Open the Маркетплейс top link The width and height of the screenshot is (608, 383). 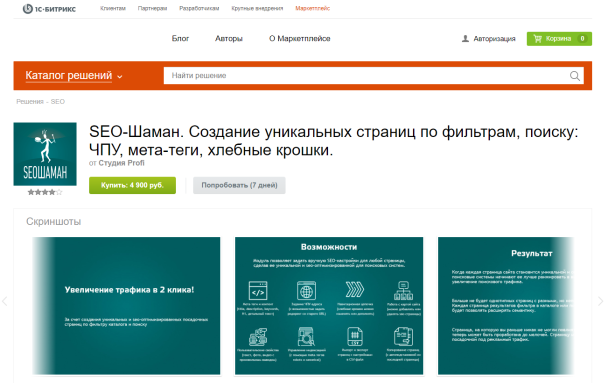pos(313,8)
